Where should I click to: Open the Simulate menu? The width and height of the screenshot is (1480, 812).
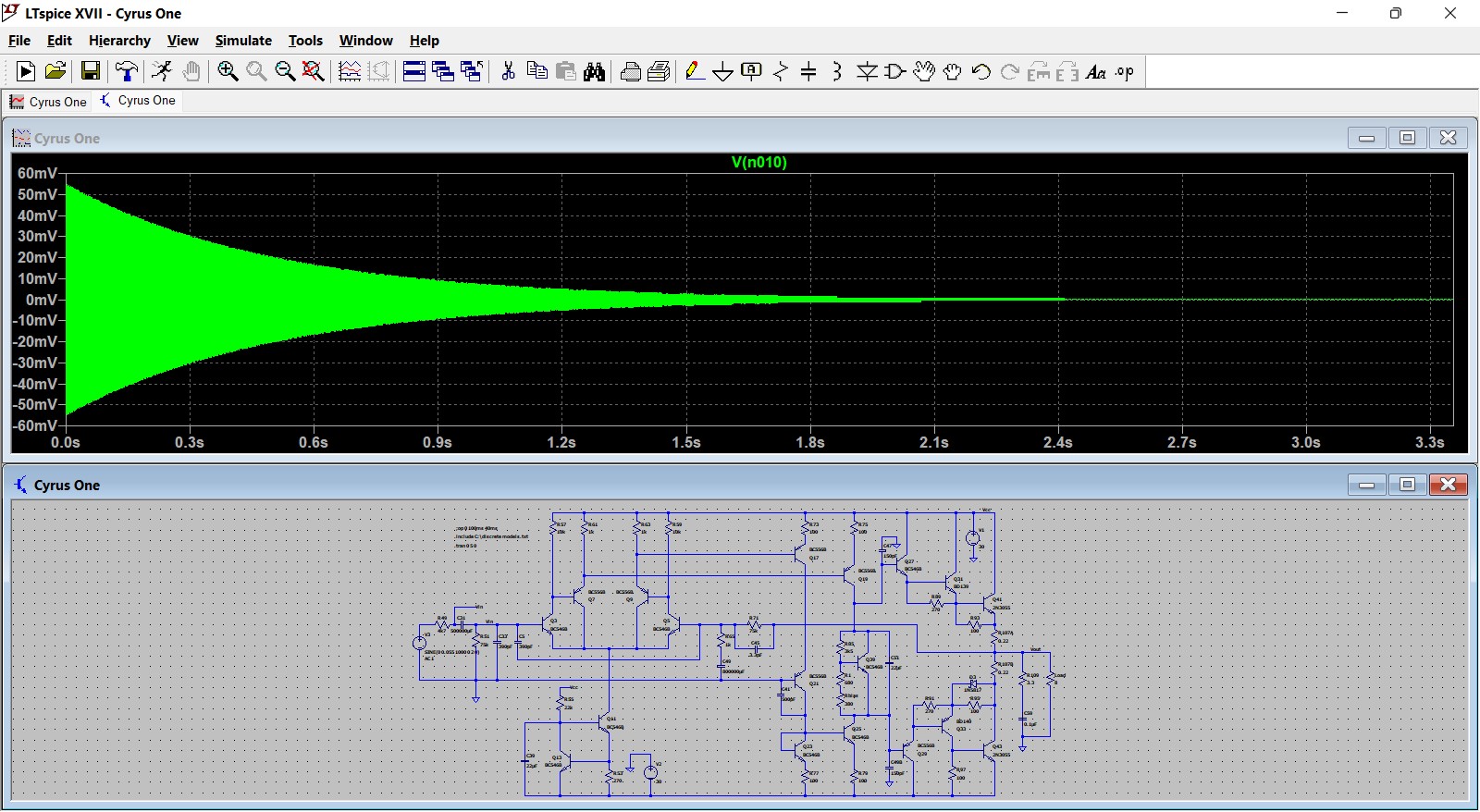pyautogui.click(x=243, y=41)
